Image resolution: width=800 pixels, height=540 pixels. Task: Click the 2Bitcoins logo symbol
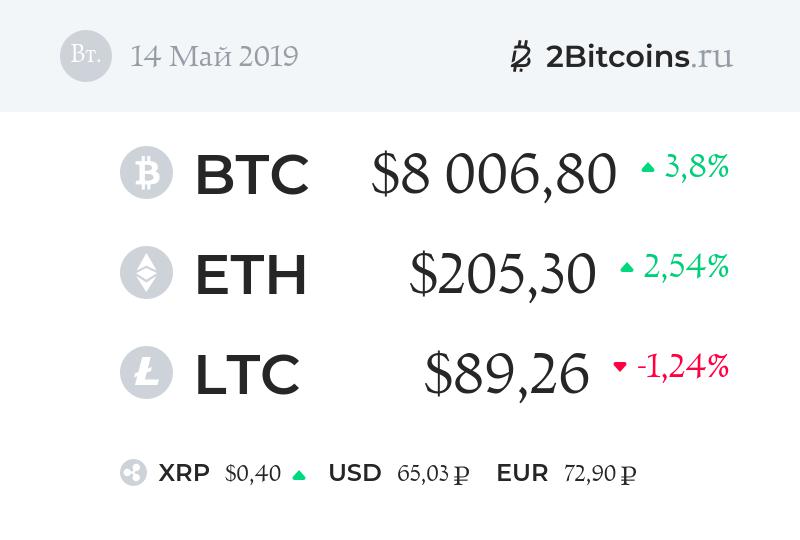point(520,56)
